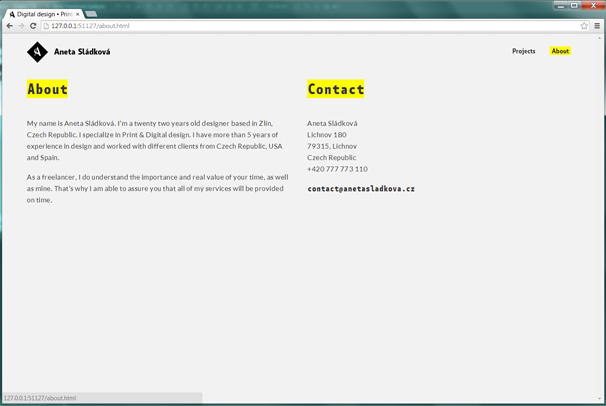Open a new tab next to Digital design
The width and height of the screenshot is (606, 406).
click(91, 14)
